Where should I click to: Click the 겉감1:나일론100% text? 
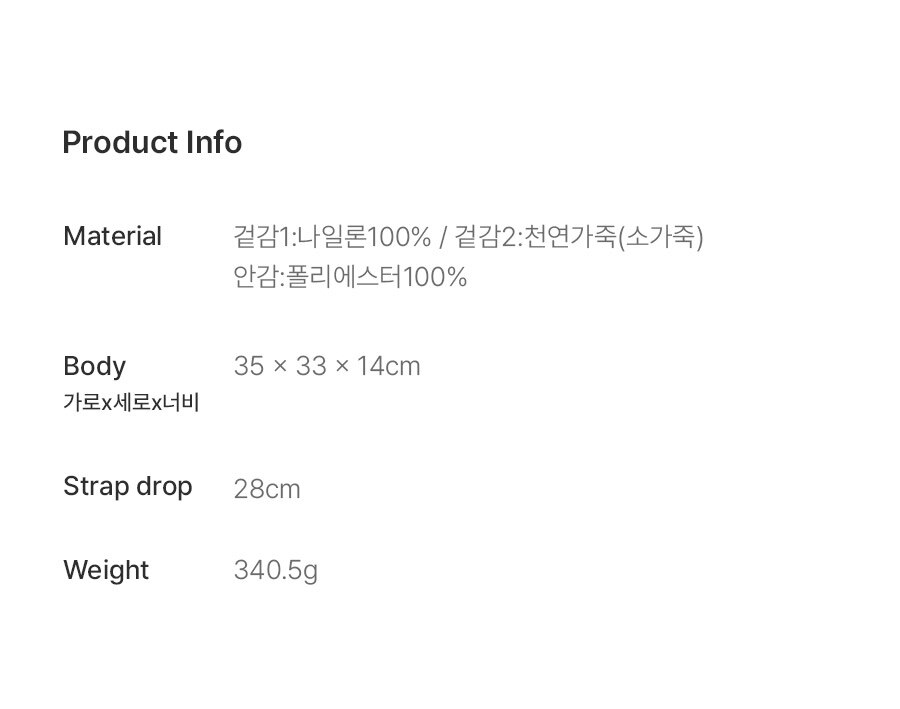[332, 237]
